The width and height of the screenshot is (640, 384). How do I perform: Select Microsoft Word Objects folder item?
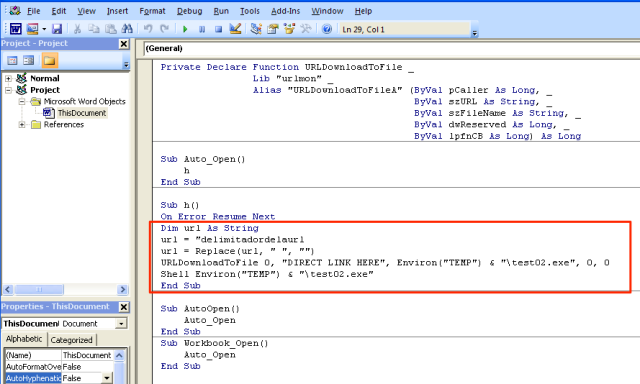tap(84, 101)
